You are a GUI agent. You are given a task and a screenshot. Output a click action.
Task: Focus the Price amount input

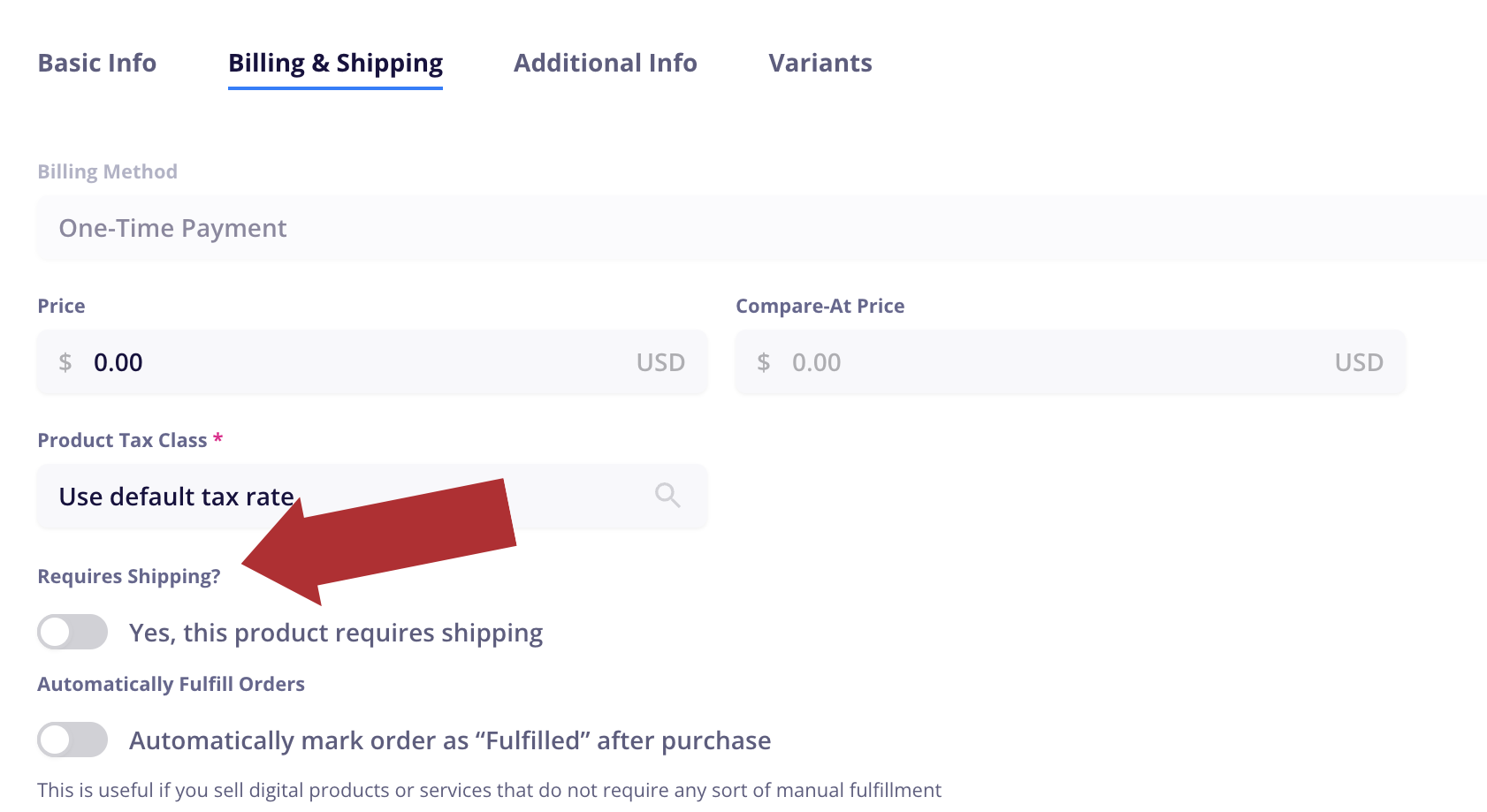354,362
